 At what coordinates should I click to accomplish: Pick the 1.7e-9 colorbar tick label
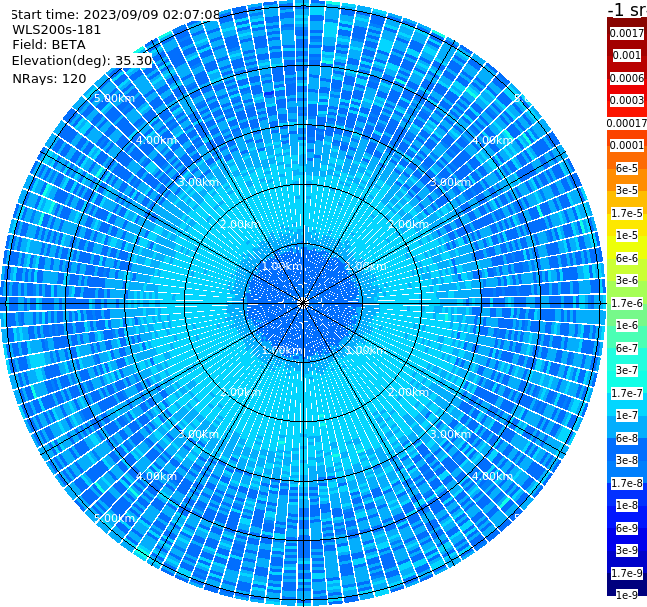[627, 573]
